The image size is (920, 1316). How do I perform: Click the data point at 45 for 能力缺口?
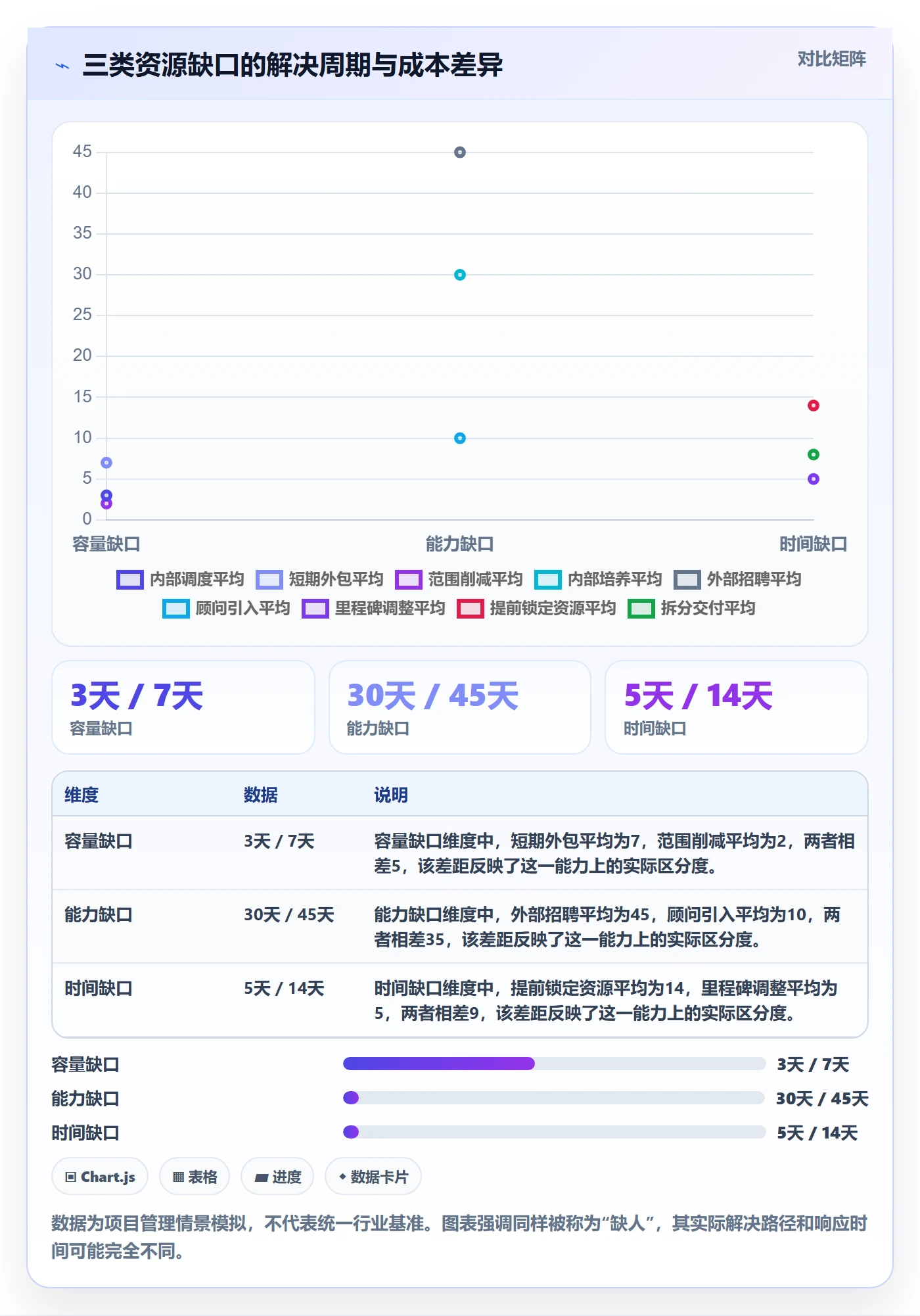(460, 153)
